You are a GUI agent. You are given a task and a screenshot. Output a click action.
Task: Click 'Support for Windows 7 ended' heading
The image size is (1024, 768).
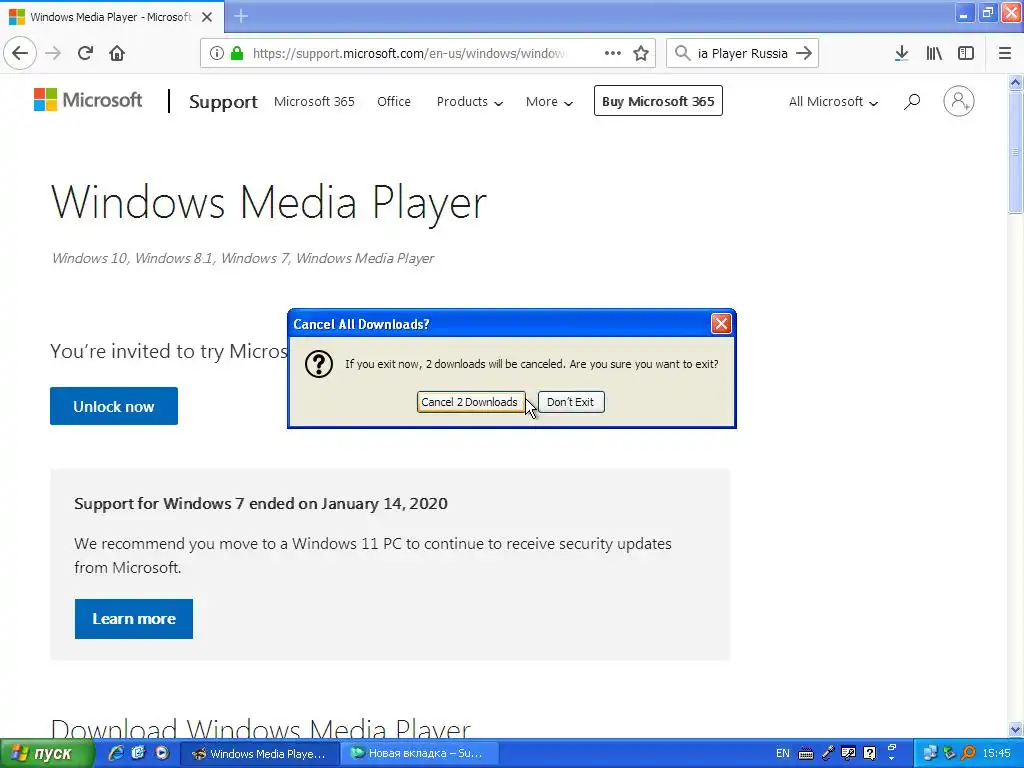pyautogui.click(x=261, y=504)
